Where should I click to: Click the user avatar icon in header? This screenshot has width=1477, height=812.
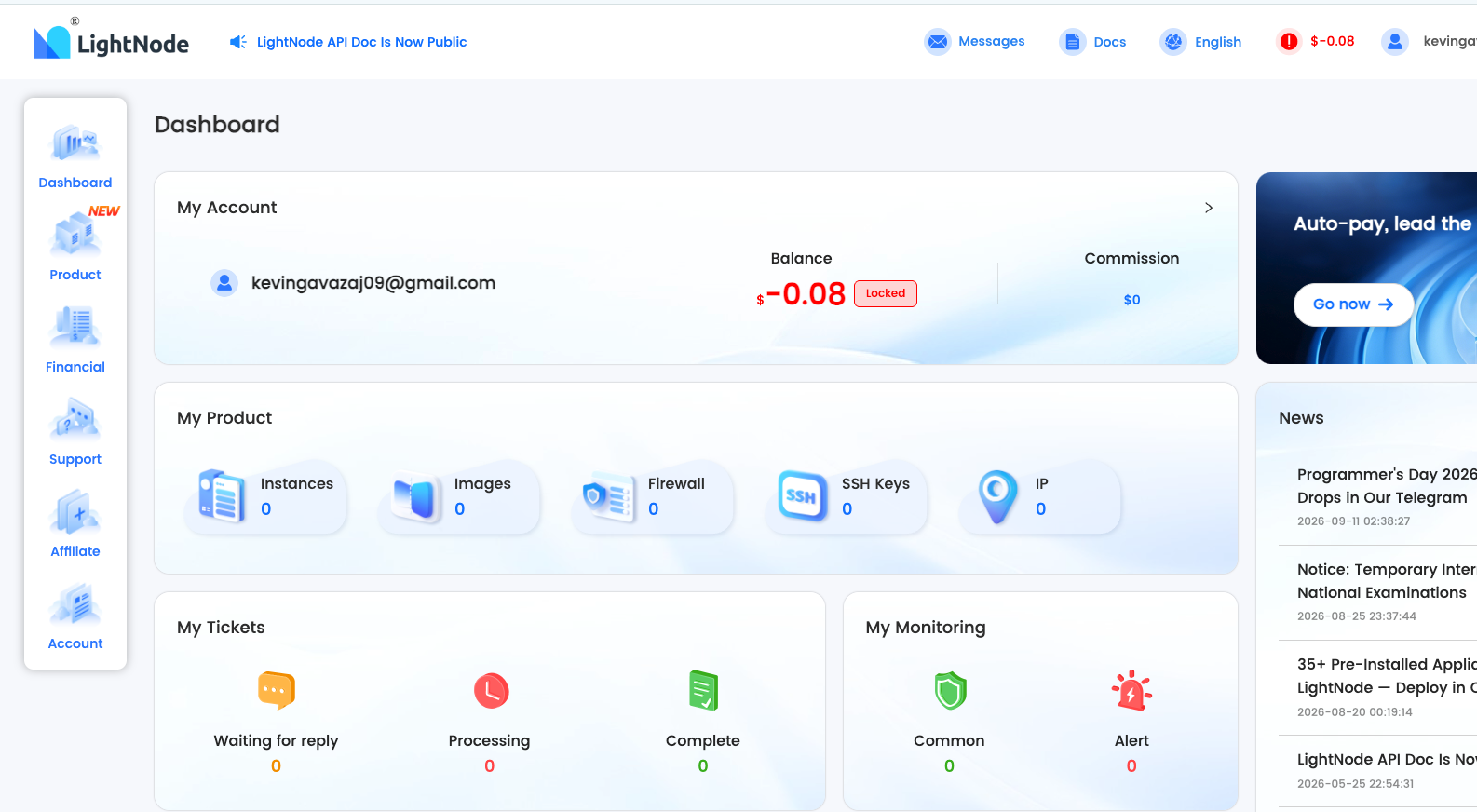[1395, 42]
